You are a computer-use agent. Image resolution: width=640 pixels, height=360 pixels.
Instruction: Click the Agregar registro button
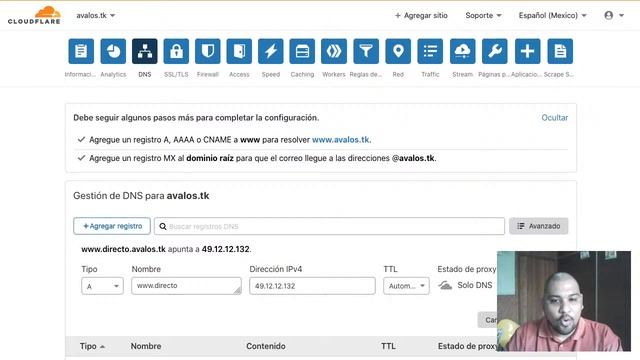coord(112,226)
